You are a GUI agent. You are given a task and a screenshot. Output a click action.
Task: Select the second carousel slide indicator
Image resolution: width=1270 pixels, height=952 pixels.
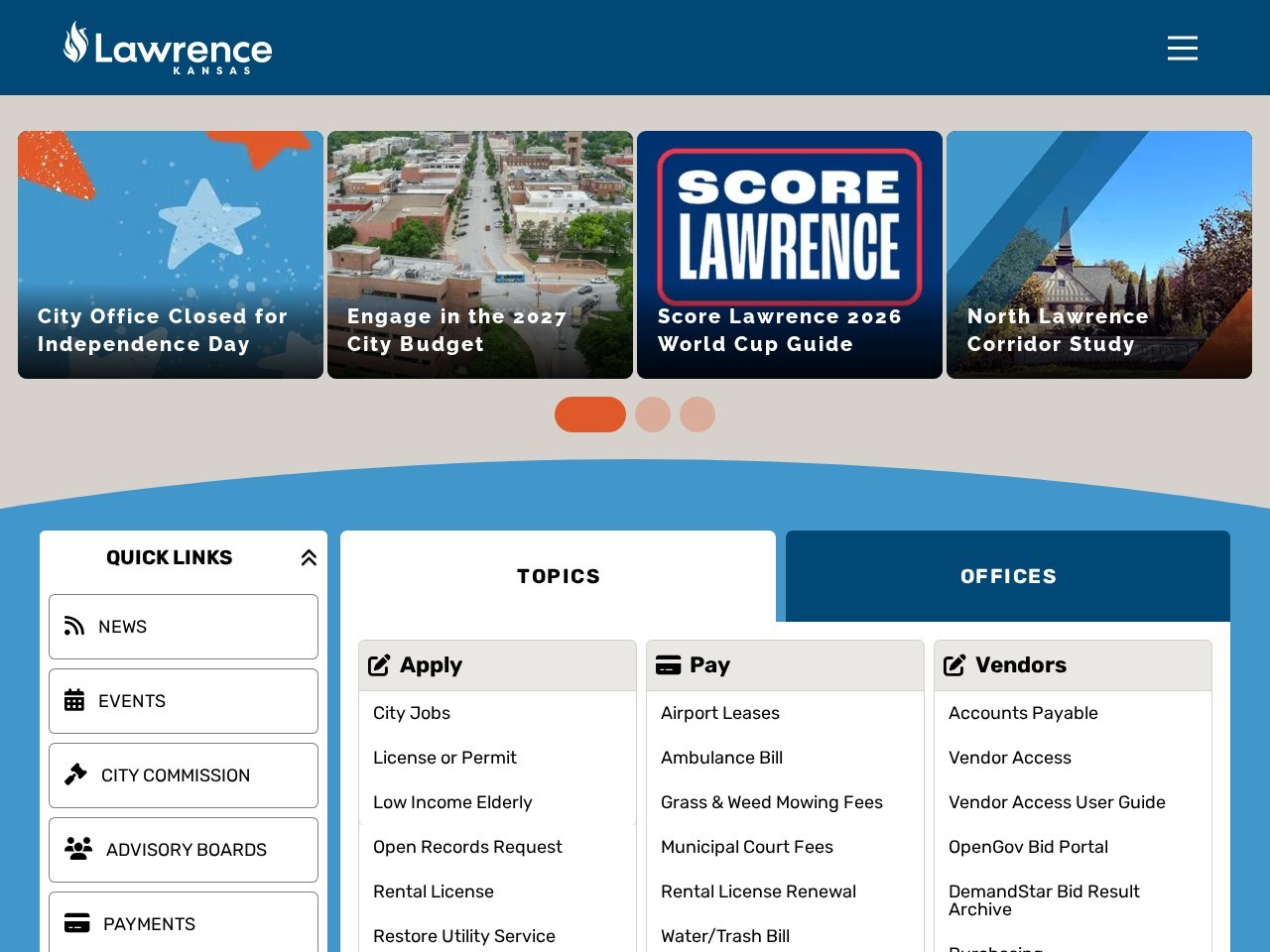653,415
